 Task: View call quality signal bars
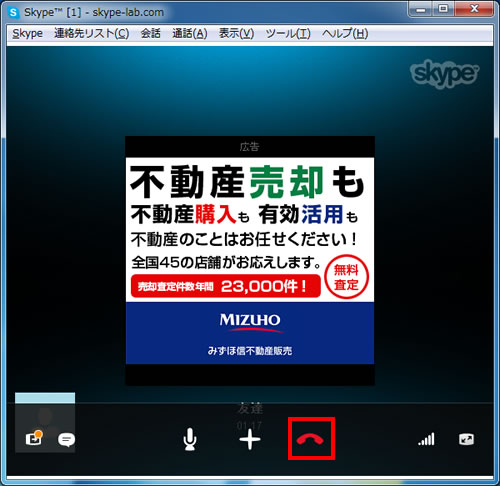(x=426, y=439)
